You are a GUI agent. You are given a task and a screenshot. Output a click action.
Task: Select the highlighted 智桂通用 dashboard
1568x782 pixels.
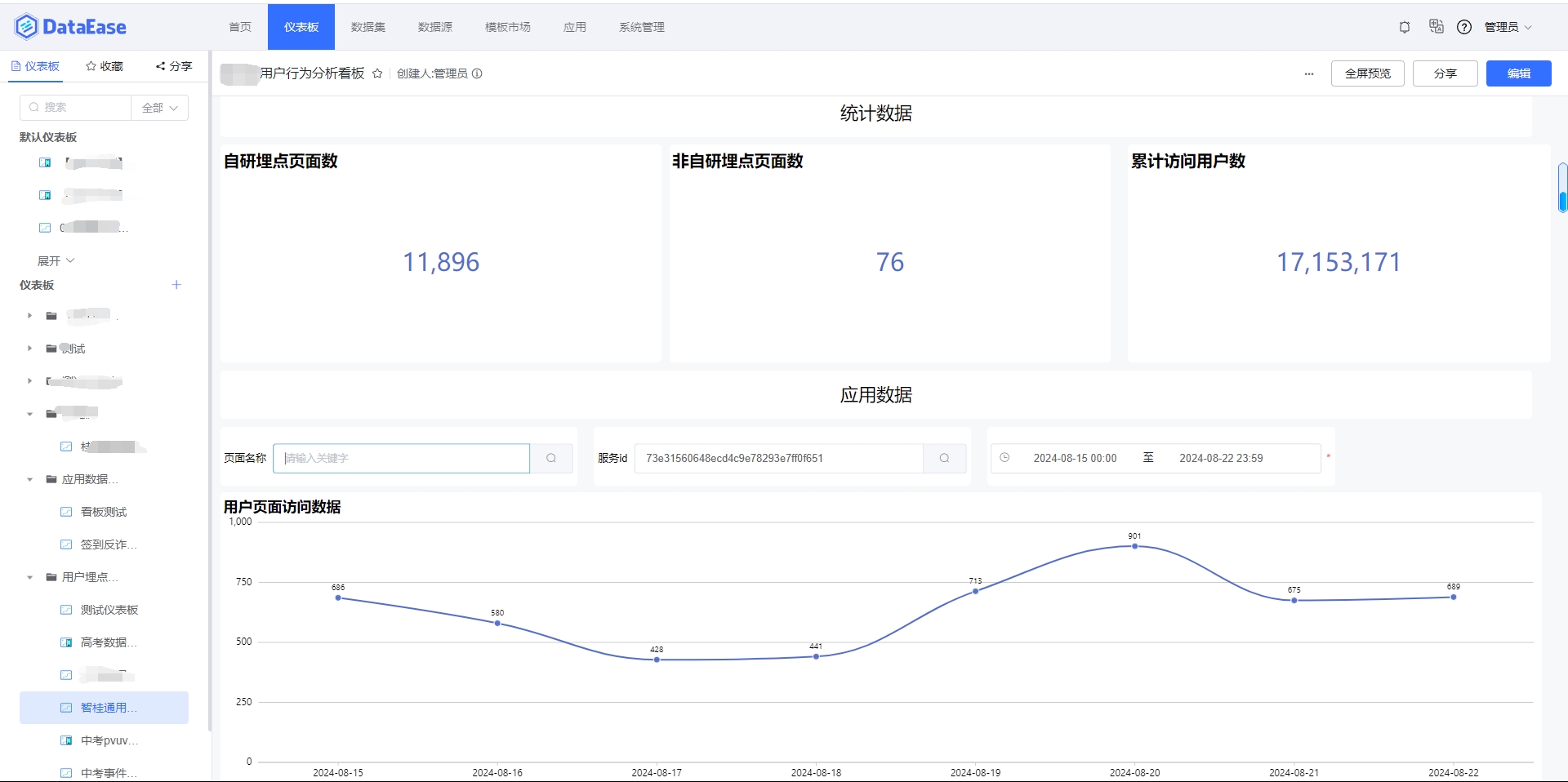tap(104, 708)
